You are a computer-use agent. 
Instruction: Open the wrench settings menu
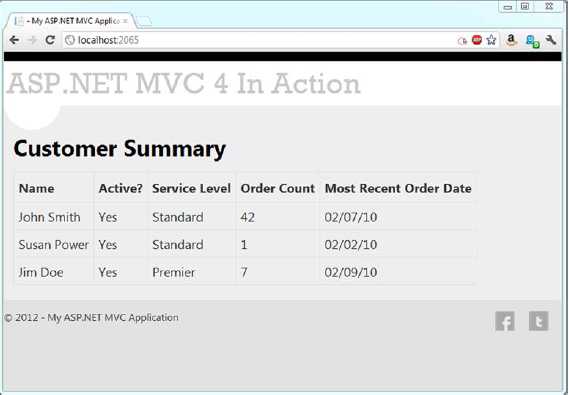tap(550, 40)
